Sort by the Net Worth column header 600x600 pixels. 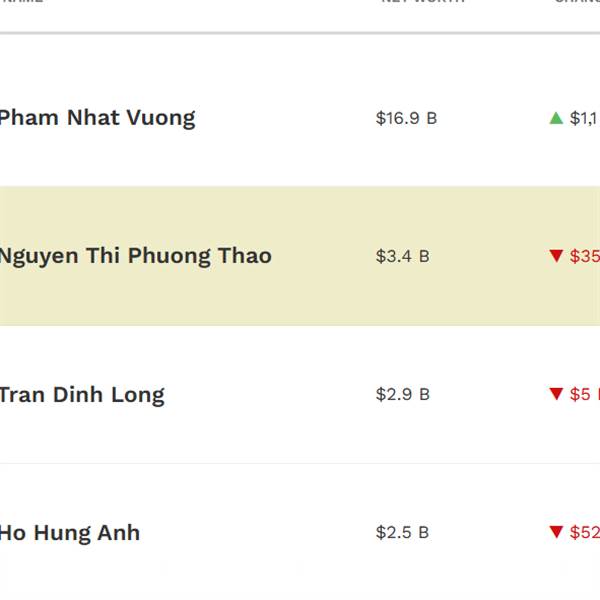pos(422,2)
